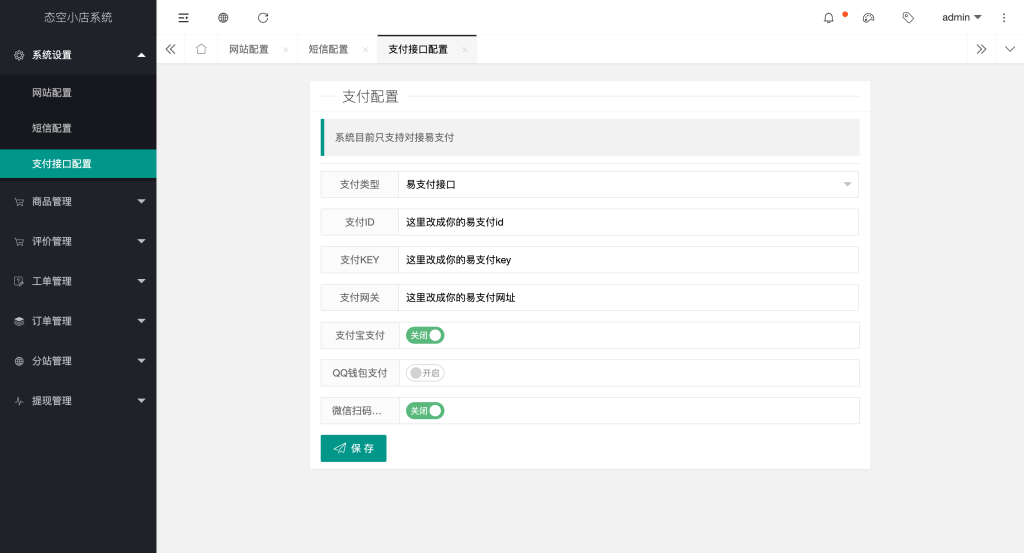Collapse the sidebar with the menu icon

click(184, 18)
